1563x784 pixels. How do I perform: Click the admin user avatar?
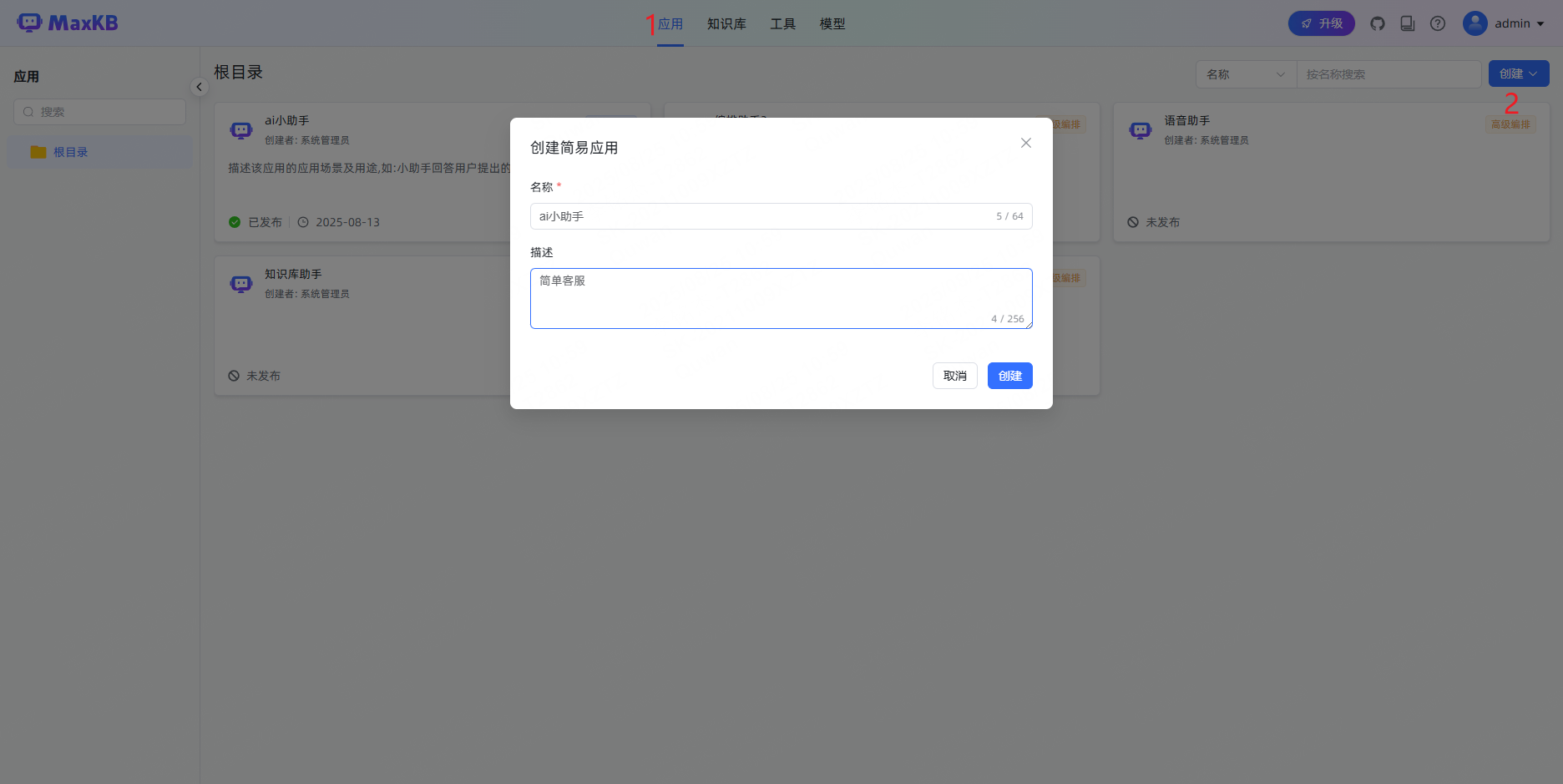click(1475, 23)
